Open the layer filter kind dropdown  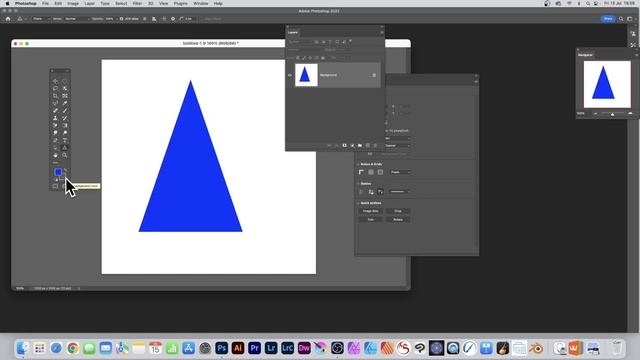[299, 42]
